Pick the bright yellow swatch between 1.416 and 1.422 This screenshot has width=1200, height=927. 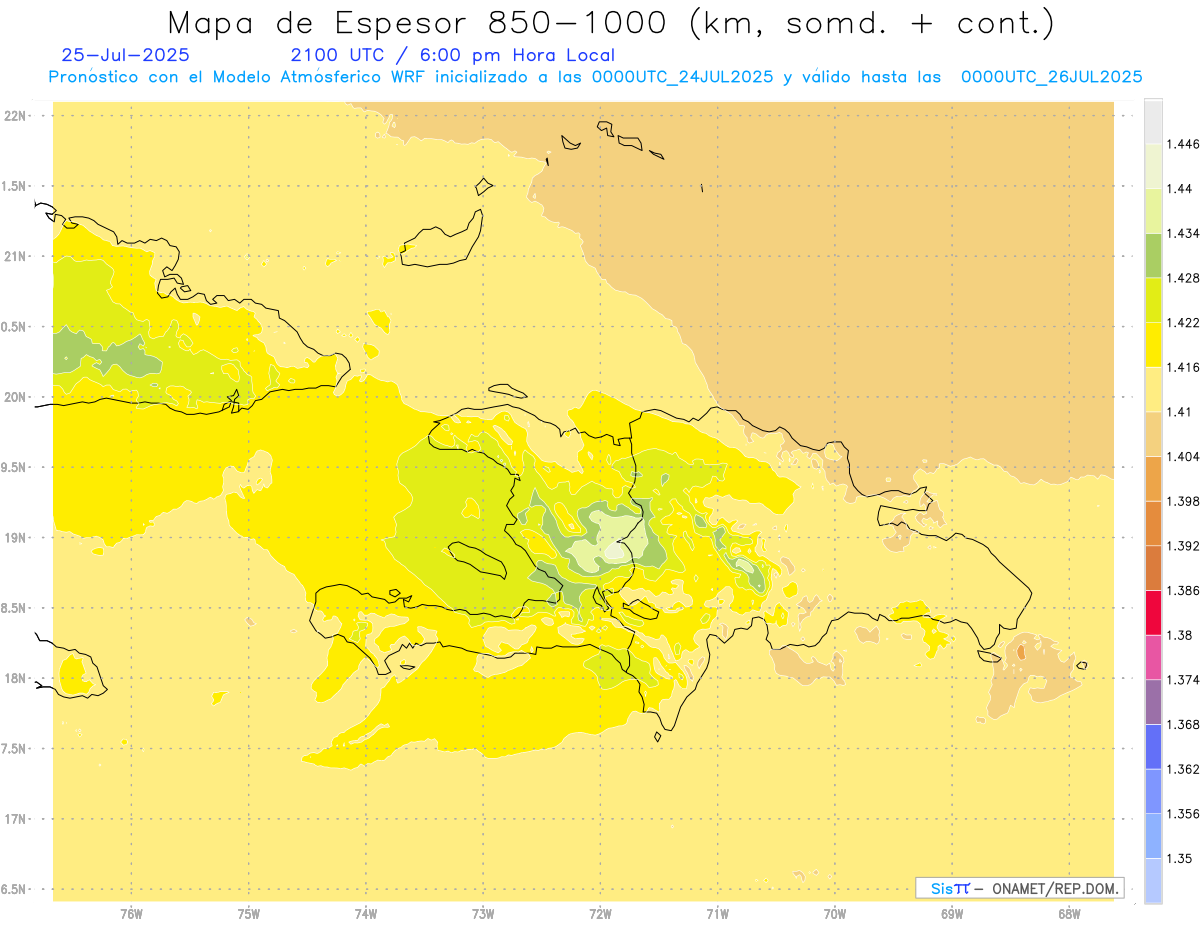(1153, 344)
